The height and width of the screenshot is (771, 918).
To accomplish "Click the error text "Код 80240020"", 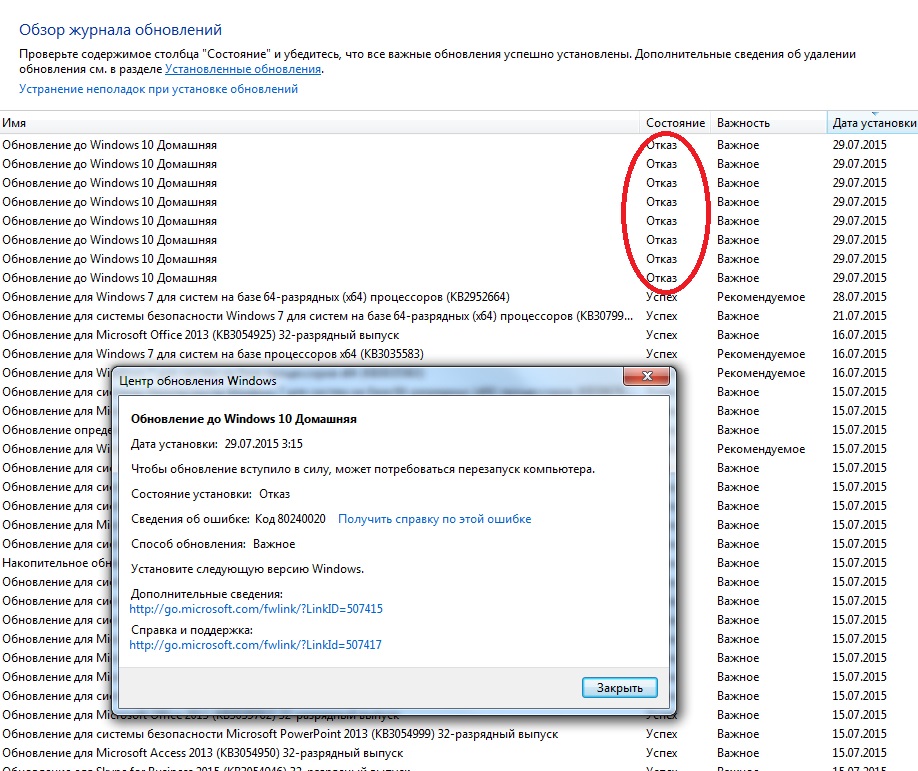I will tap(290, 519).
